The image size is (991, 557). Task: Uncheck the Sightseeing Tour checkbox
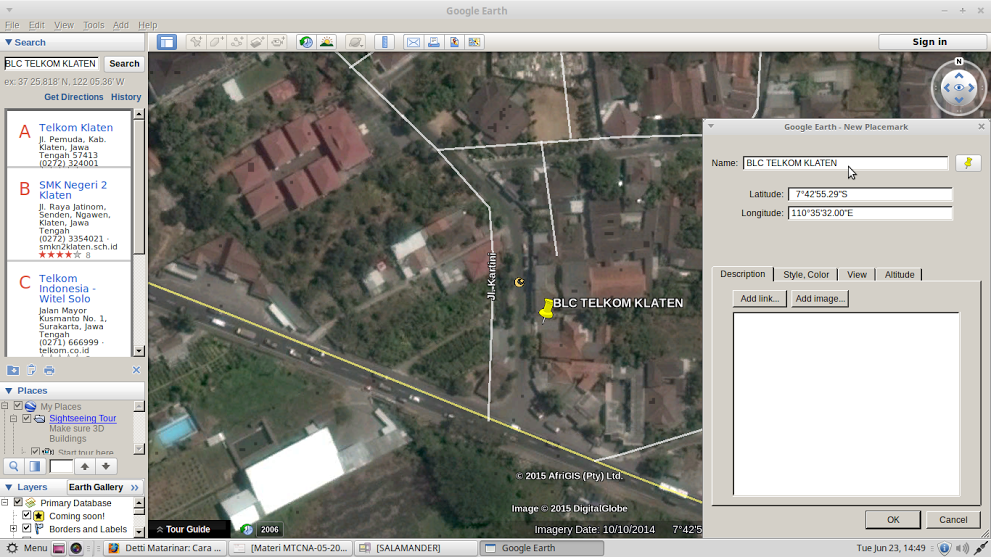pos(27,418)
